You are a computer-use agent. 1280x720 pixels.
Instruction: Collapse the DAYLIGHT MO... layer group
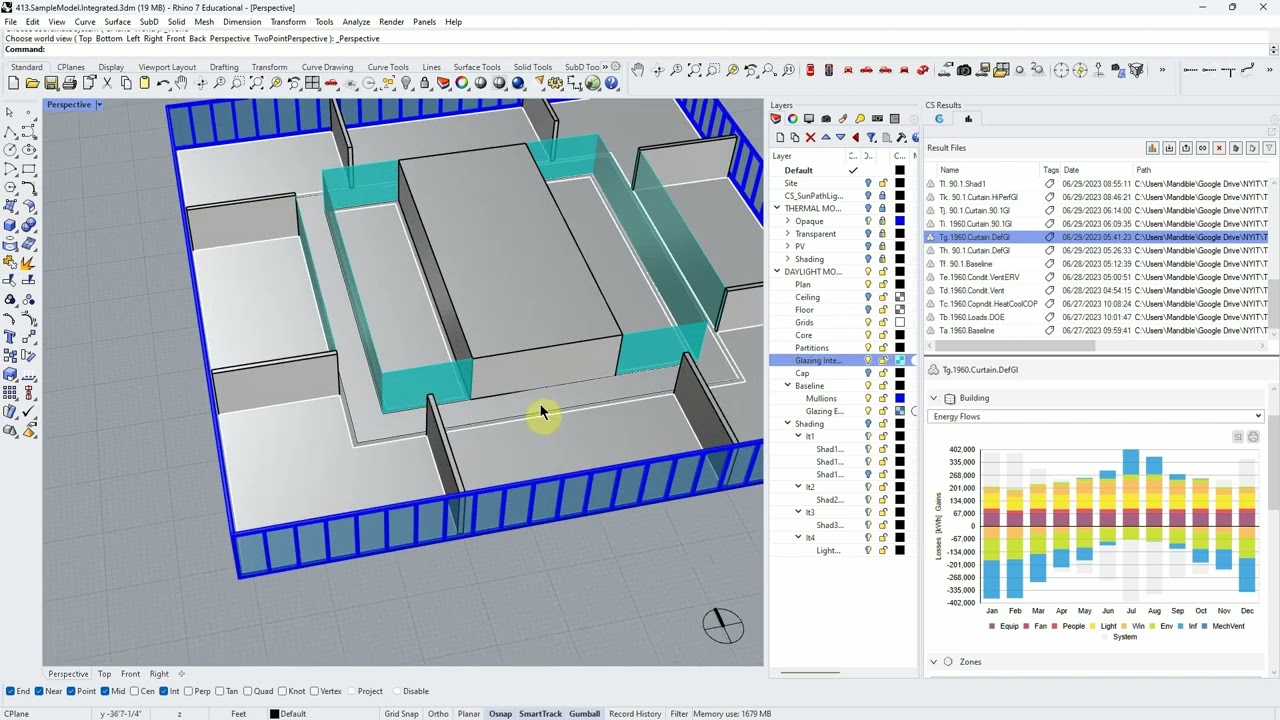777,272
